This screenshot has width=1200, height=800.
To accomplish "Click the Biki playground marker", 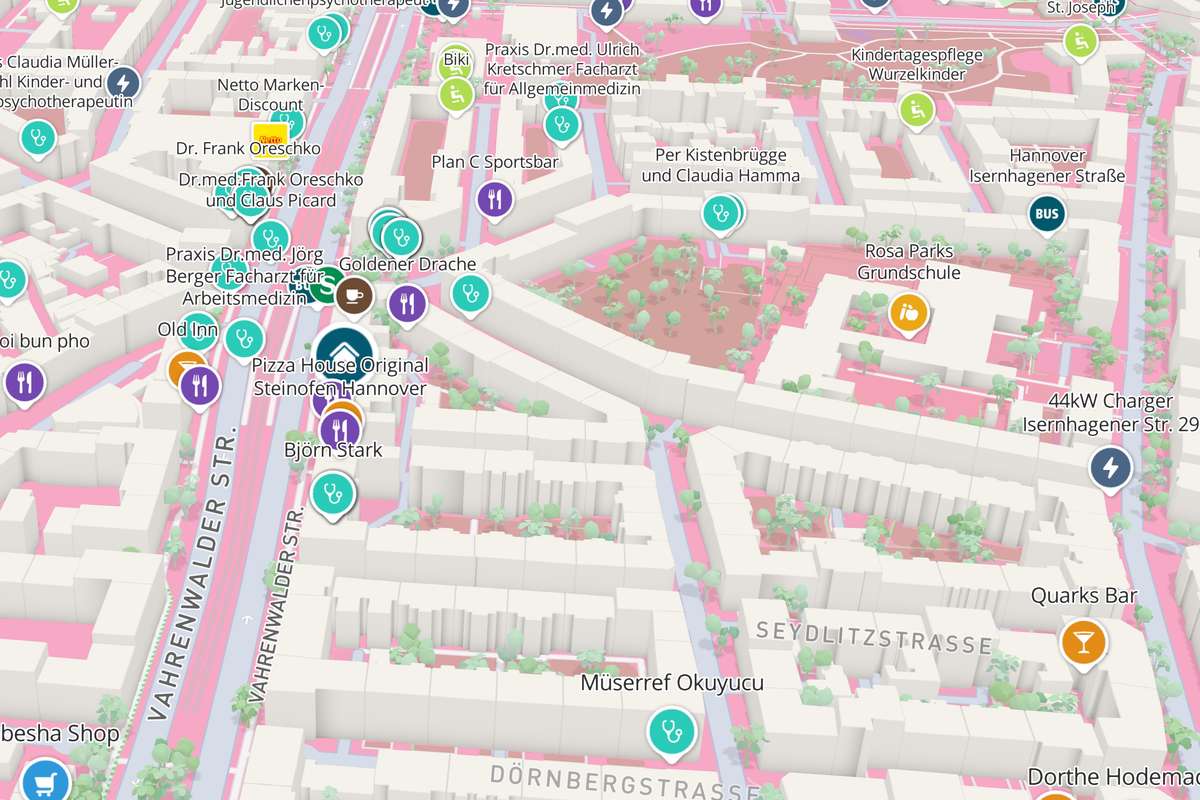I will click(456, 62).
